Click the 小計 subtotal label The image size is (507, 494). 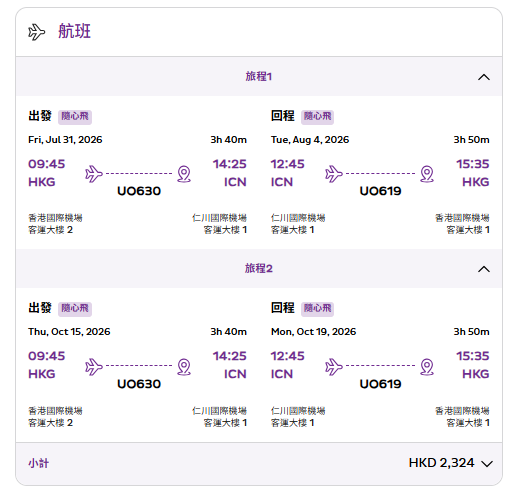[x=39, y=463]
